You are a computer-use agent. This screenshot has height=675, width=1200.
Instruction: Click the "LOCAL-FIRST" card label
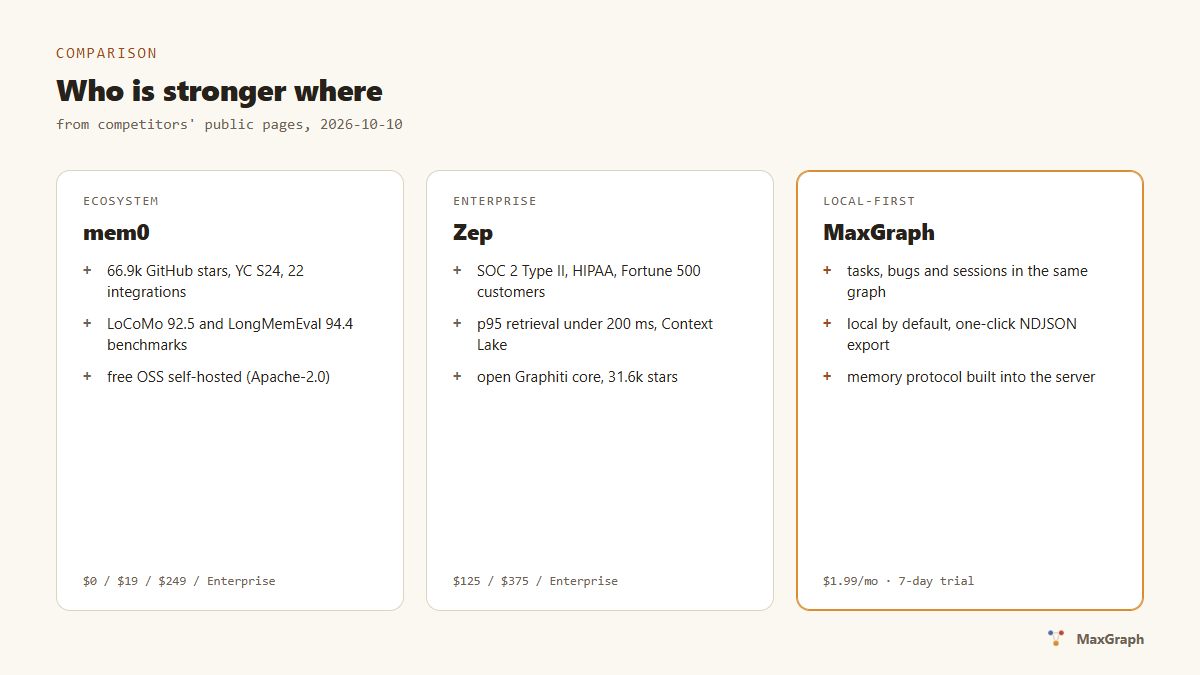[869, 201]
